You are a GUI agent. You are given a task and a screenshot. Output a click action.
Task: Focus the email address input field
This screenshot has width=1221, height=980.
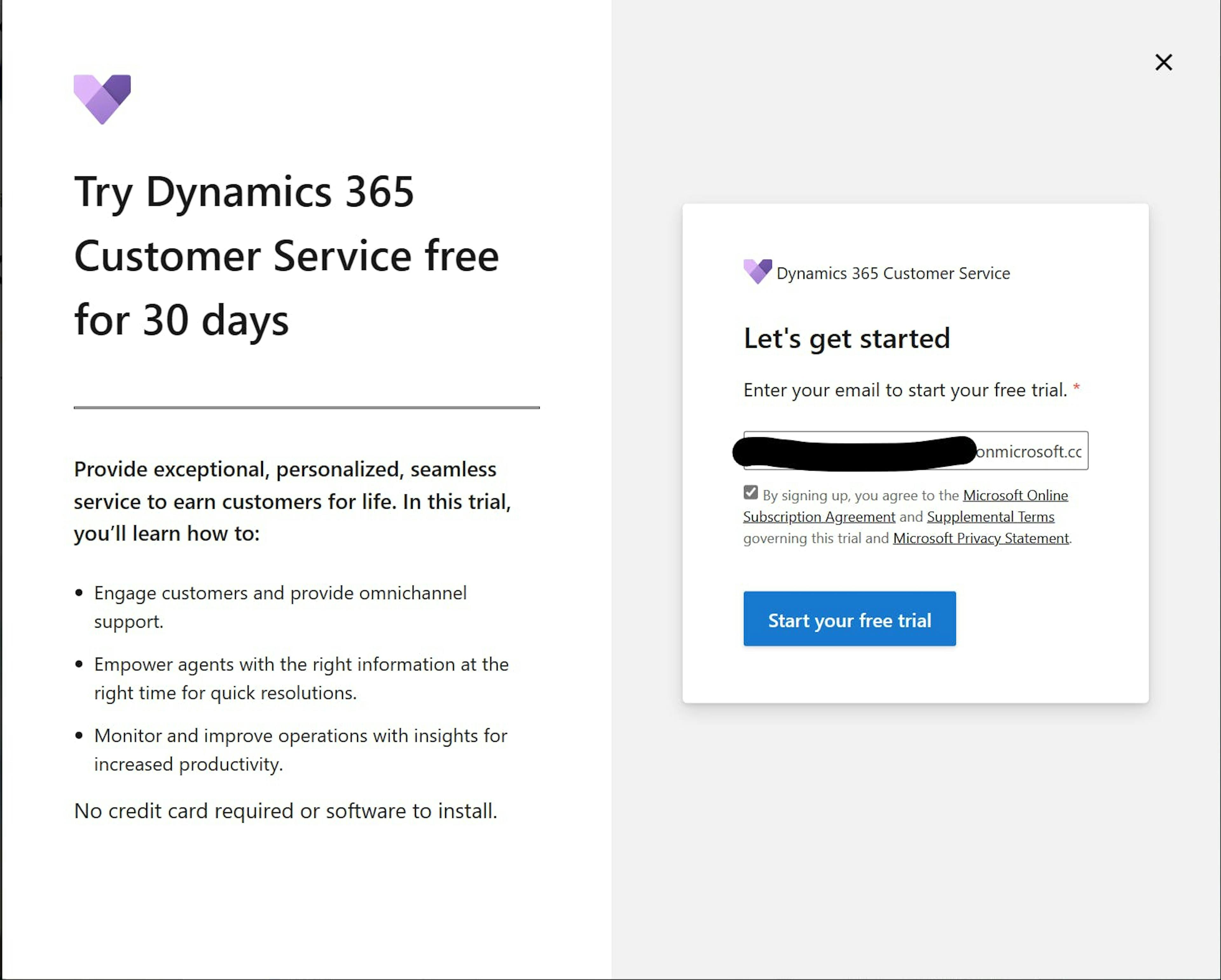coord(915,451)
